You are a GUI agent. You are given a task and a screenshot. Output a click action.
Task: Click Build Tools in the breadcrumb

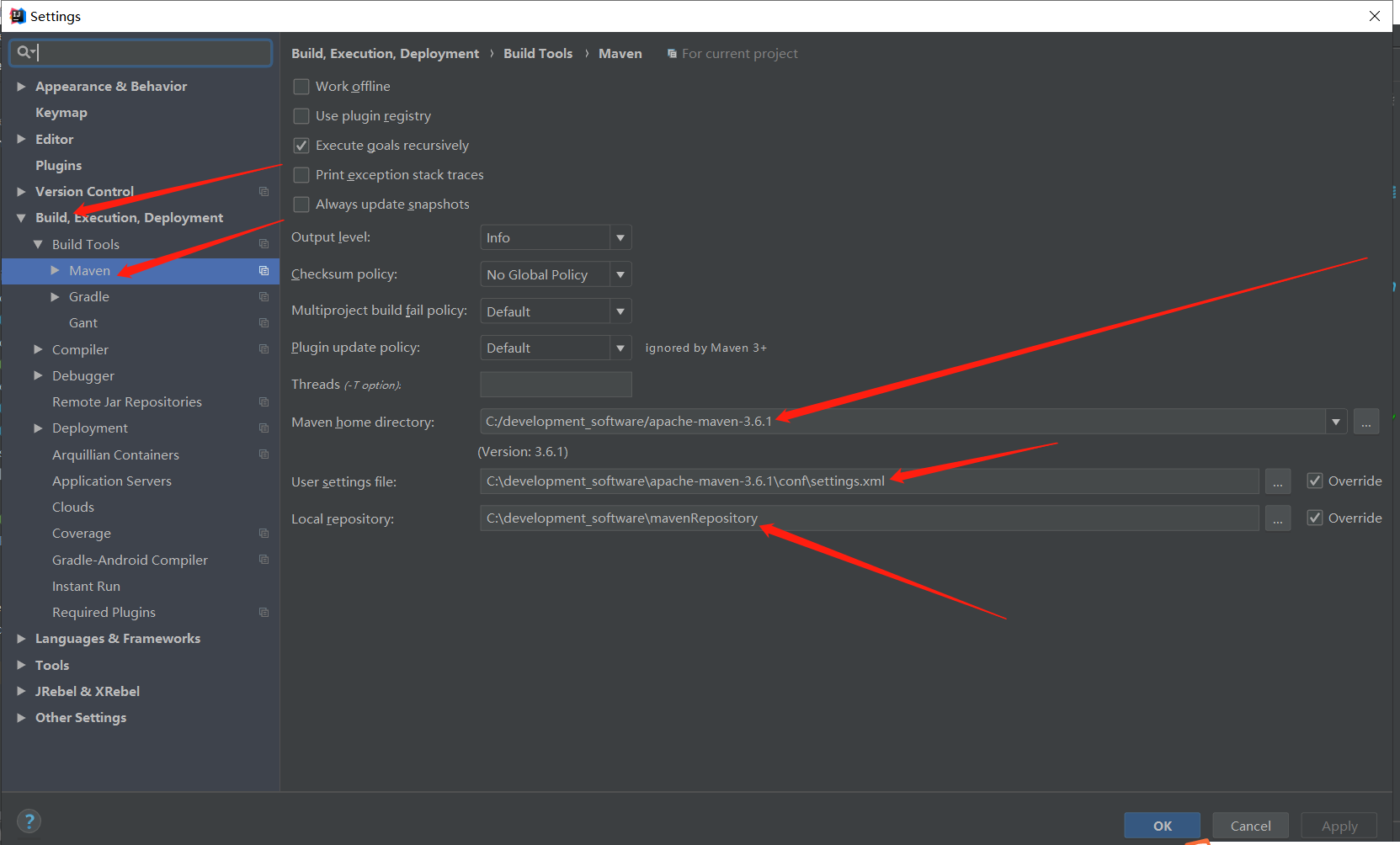538,54
